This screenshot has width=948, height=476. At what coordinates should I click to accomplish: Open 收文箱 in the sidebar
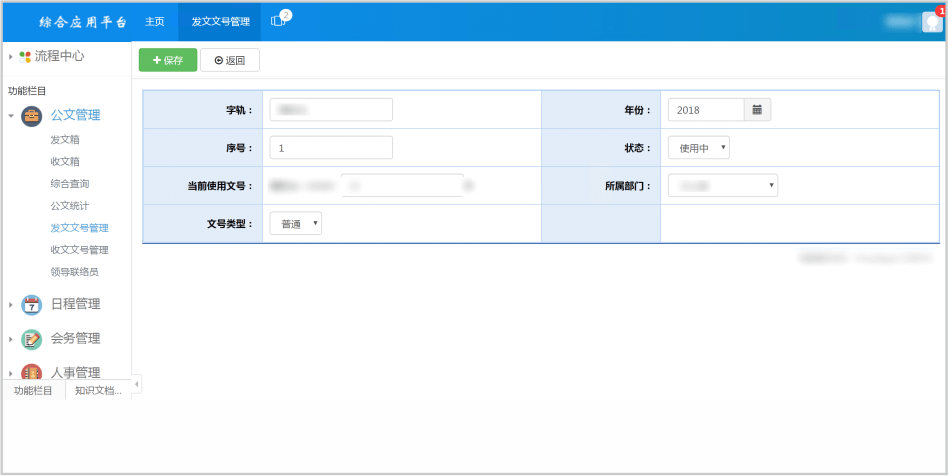(65, 161)
